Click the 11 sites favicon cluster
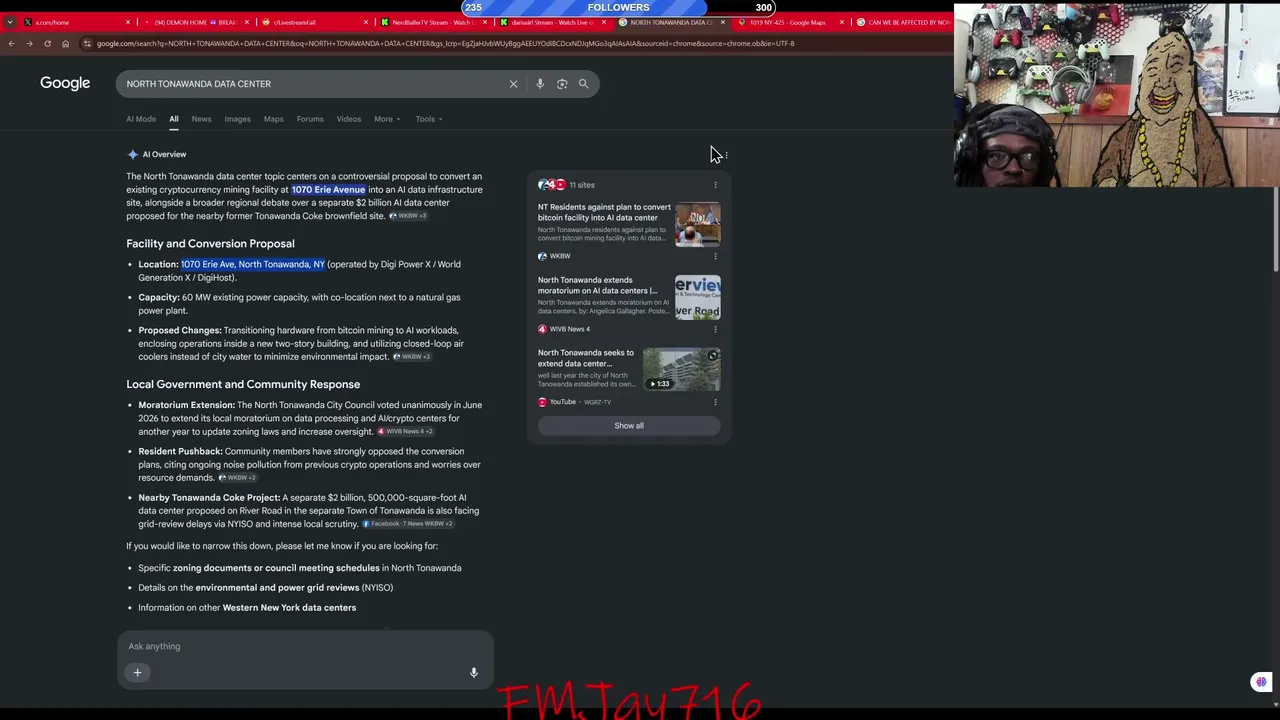The width and height of the screenshot is (1280, 720). pos(552,185)
